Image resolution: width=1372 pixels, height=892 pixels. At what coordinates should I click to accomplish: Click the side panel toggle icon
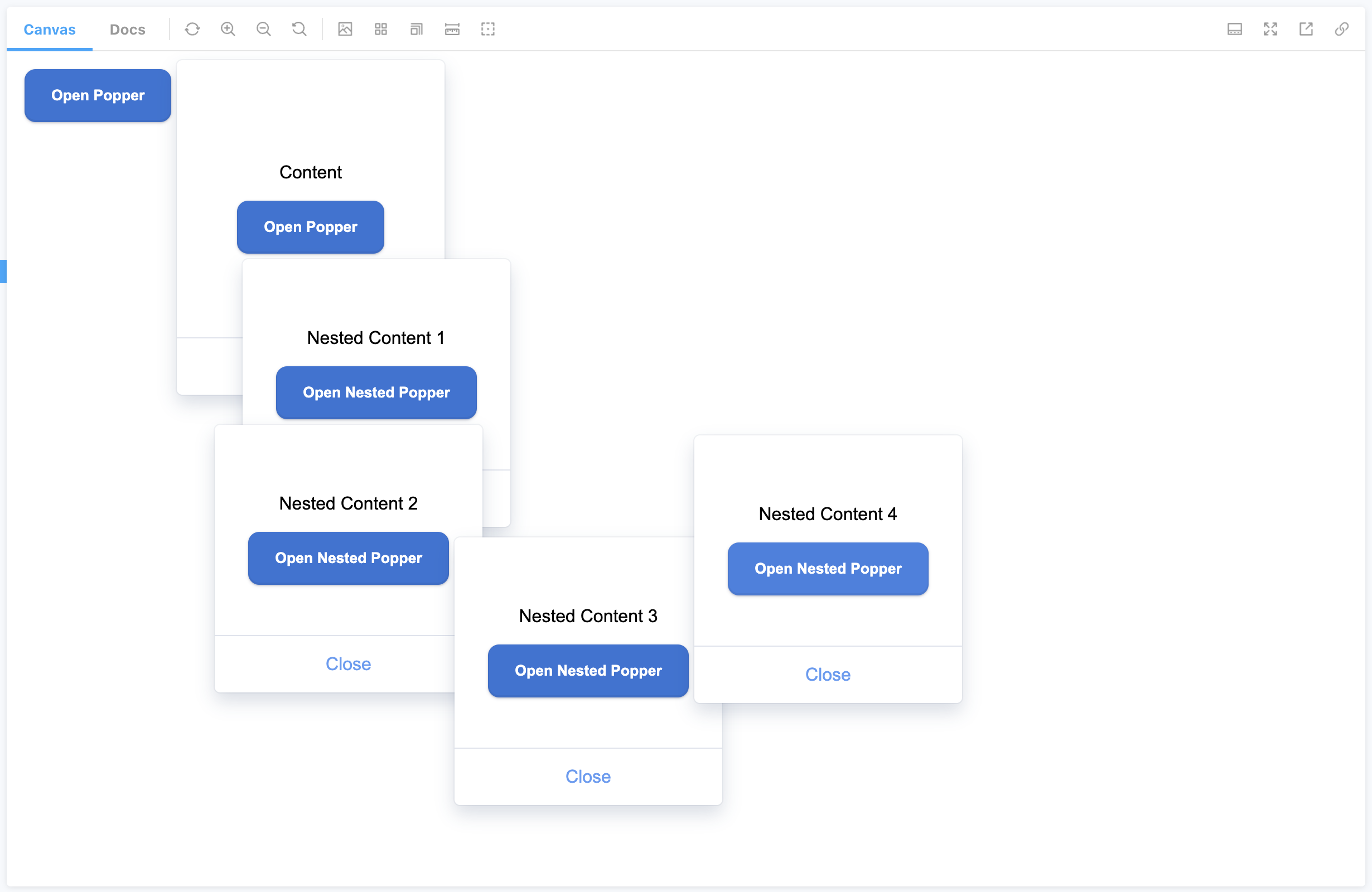point(1234,28)
